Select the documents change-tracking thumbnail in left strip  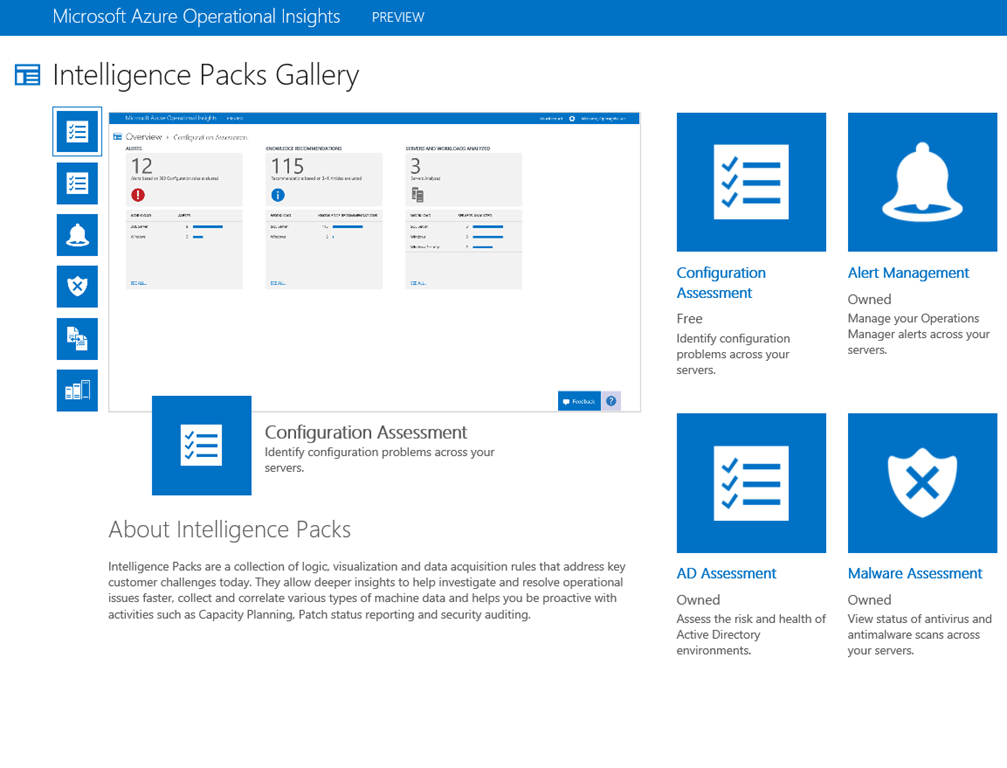point(77,339)
